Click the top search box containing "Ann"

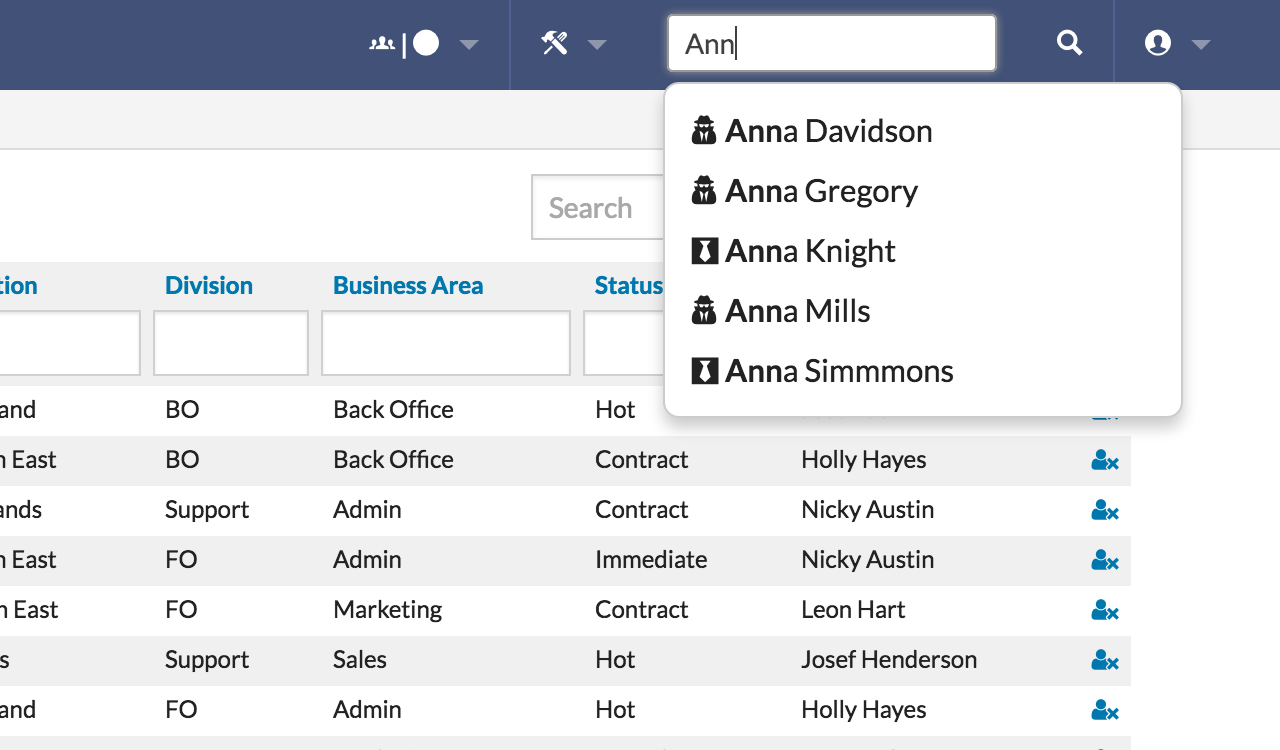coord(831,43)
